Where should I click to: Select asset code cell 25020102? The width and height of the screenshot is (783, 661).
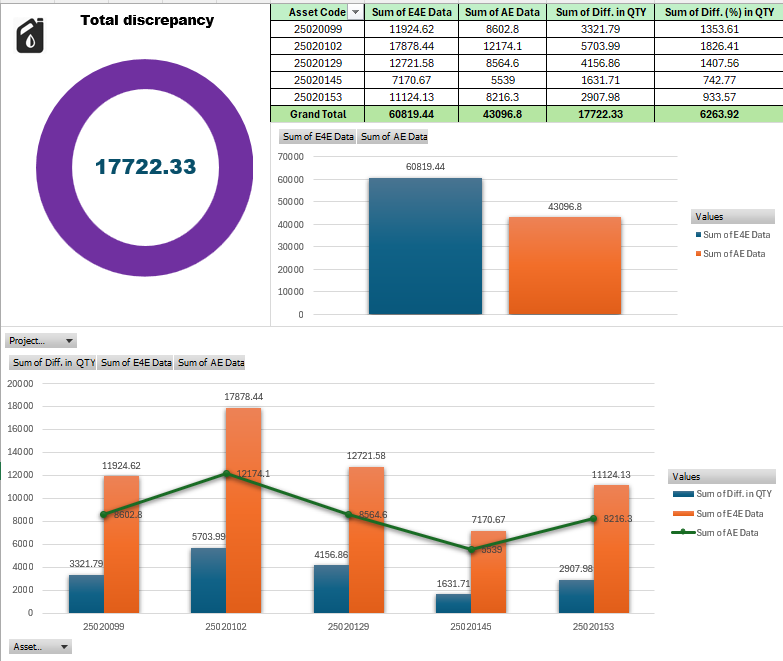[318, 46]
